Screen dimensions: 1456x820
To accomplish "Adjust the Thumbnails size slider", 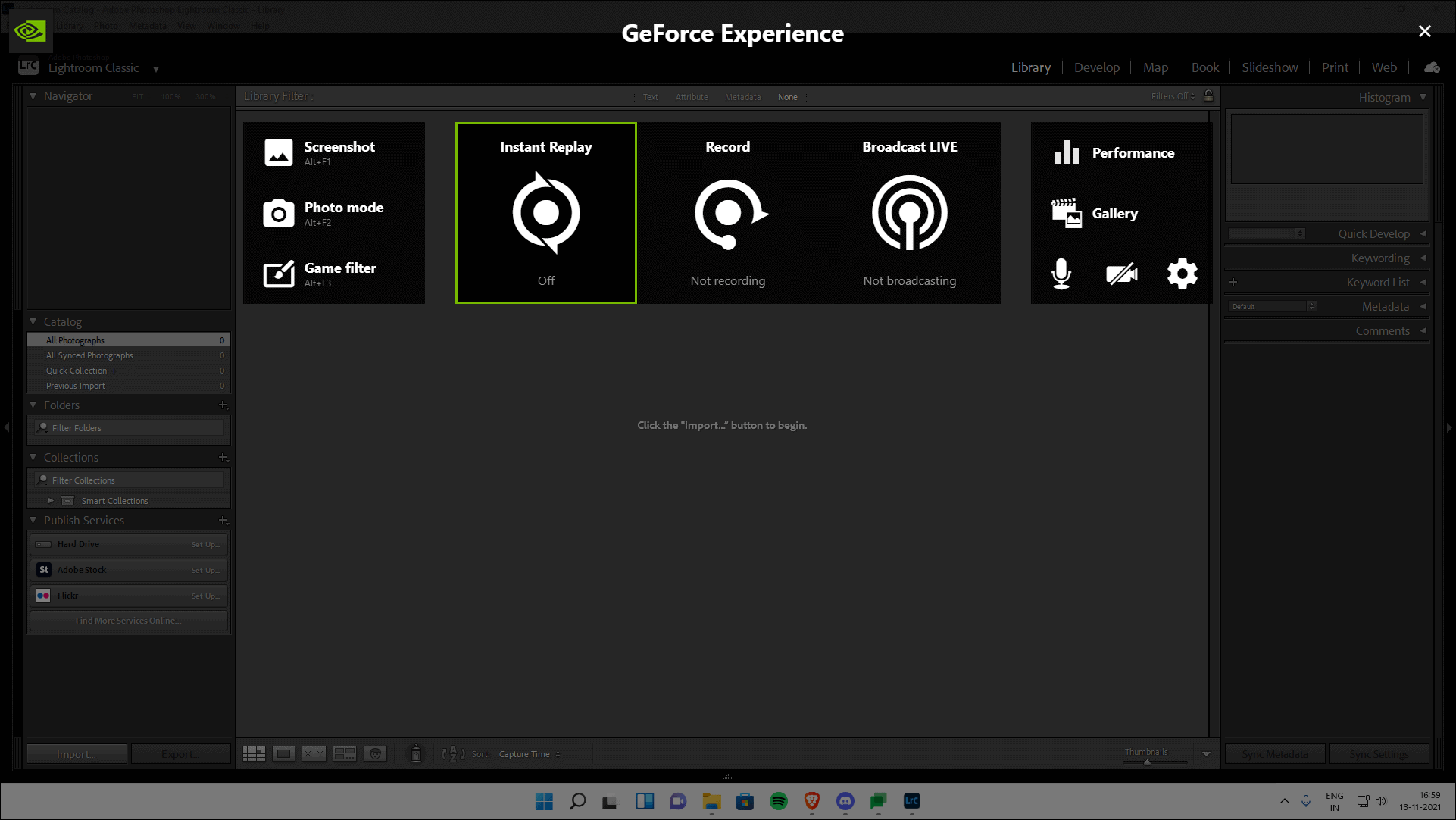I will (x=1147, y=762).
